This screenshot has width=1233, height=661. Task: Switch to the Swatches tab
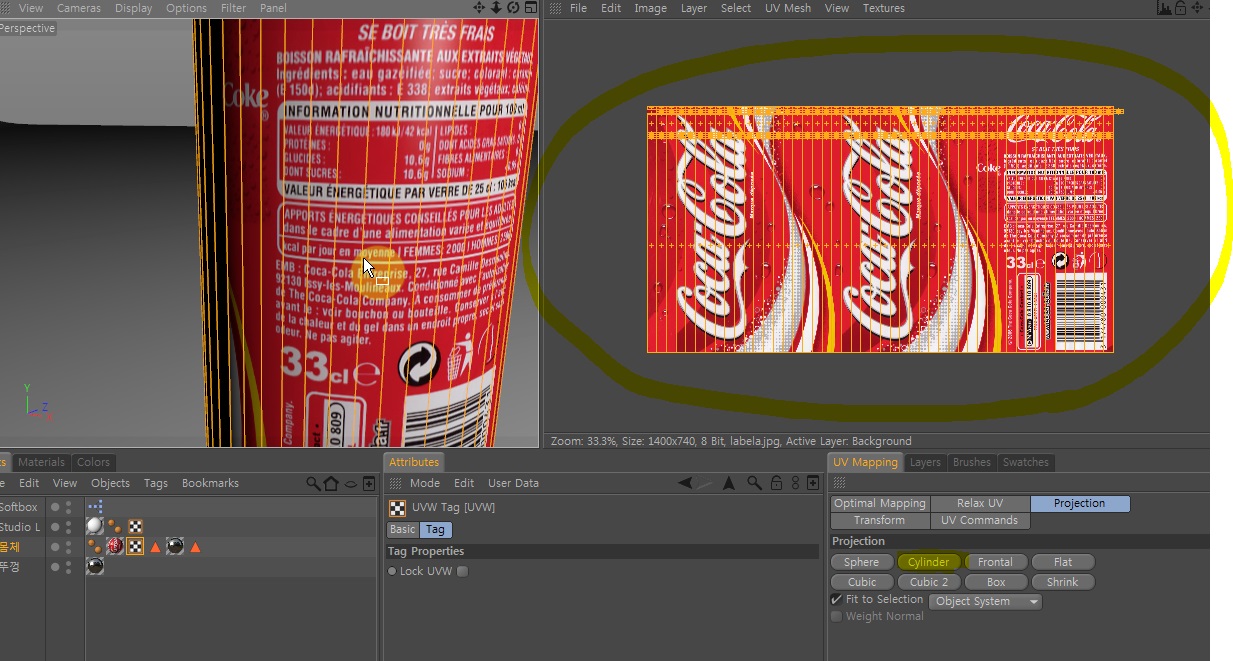1026,462
